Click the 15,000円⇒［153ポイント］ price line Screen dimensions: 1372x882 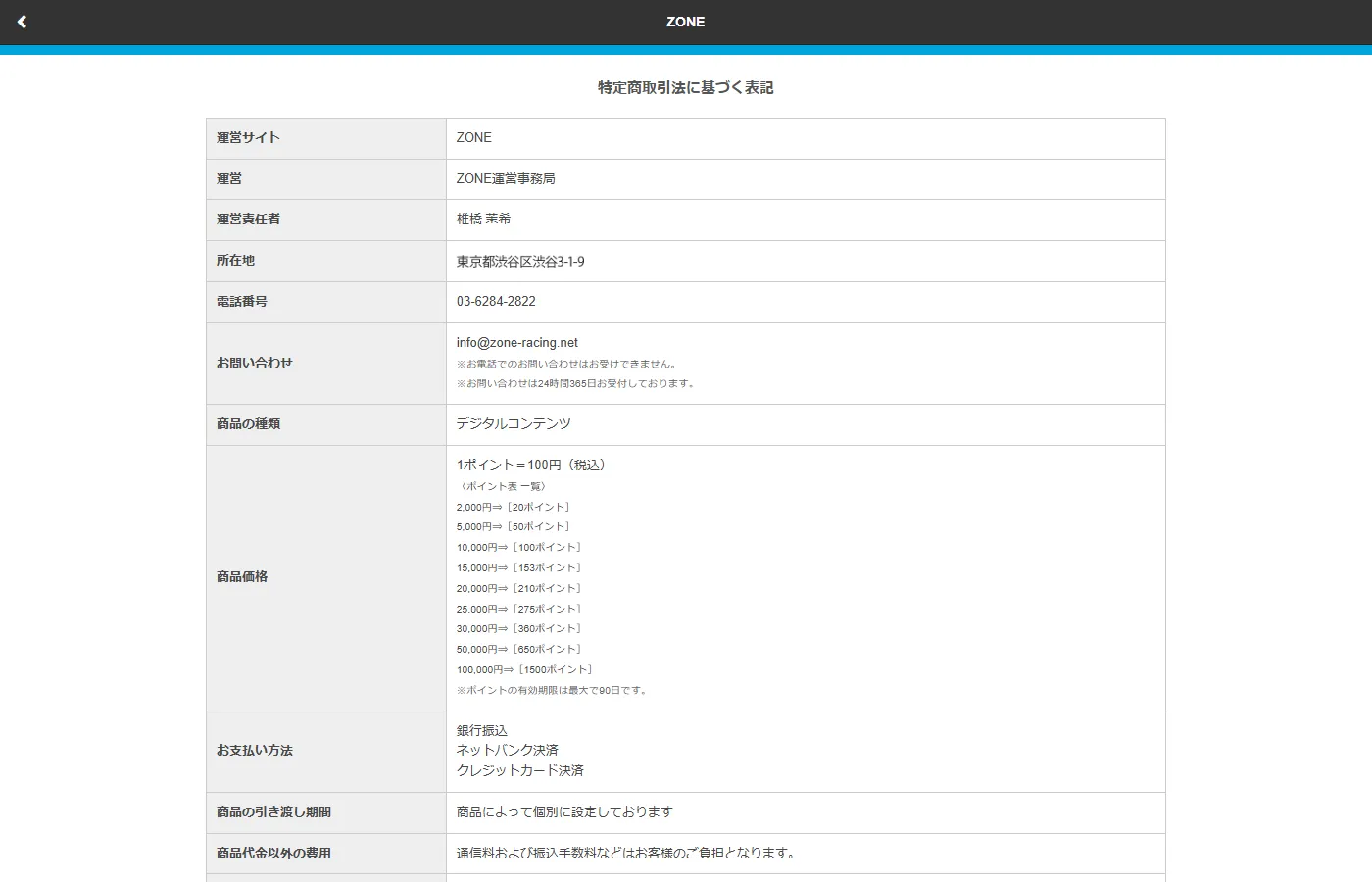point(520,567)
